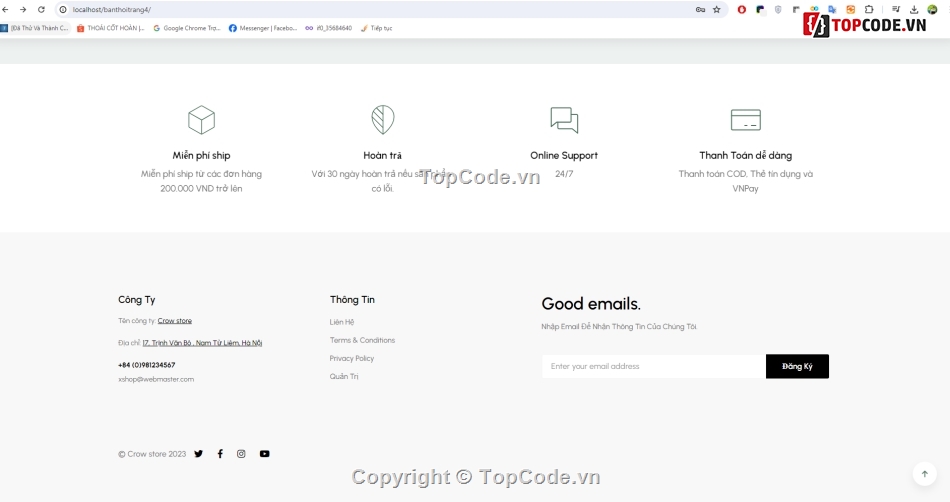Click the Online Support chat bubbles icon

pyautogui.click(x=564, y=120)
